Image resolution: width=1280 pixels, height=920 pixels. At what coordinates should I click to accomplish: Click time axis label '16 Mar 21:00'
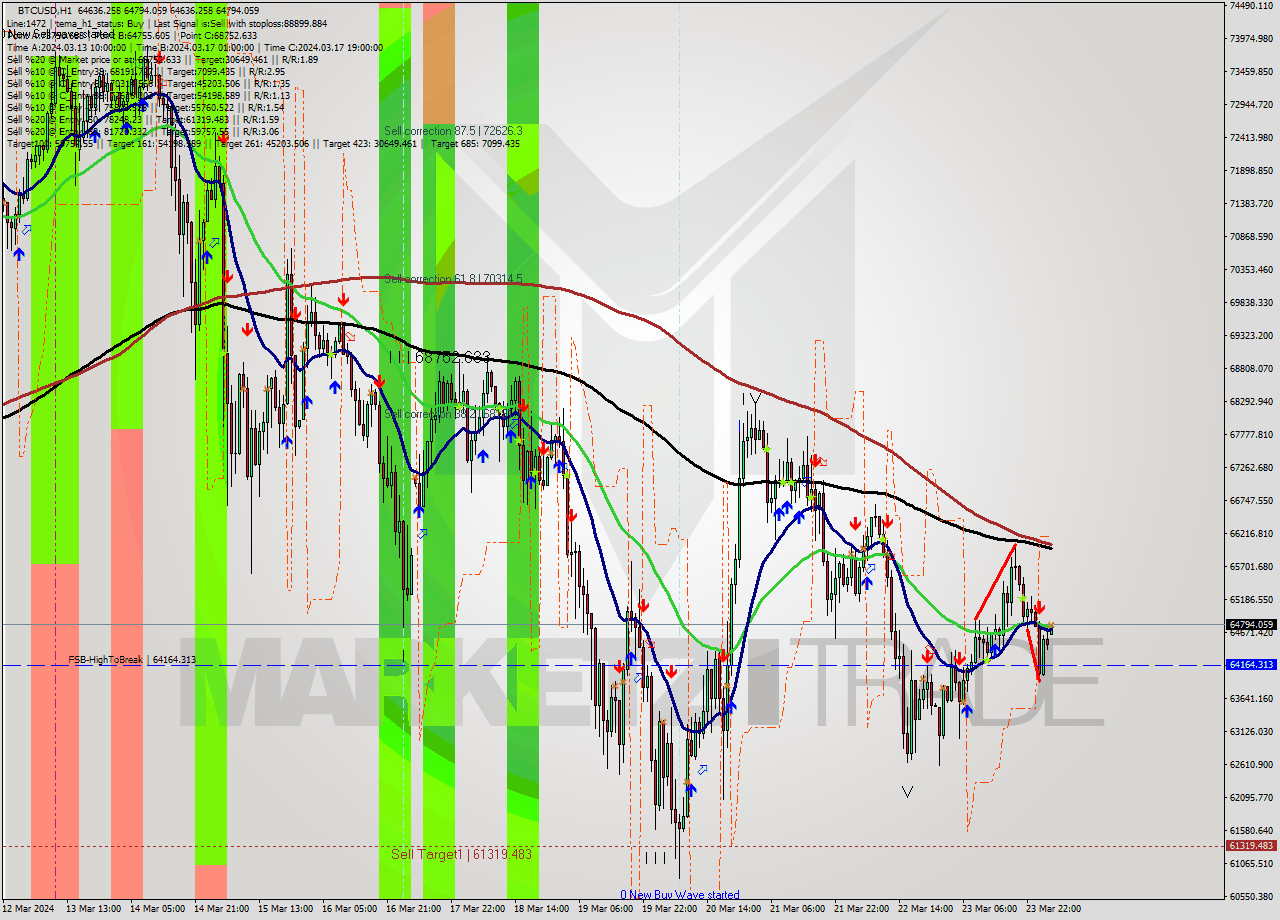pos(413,908)
